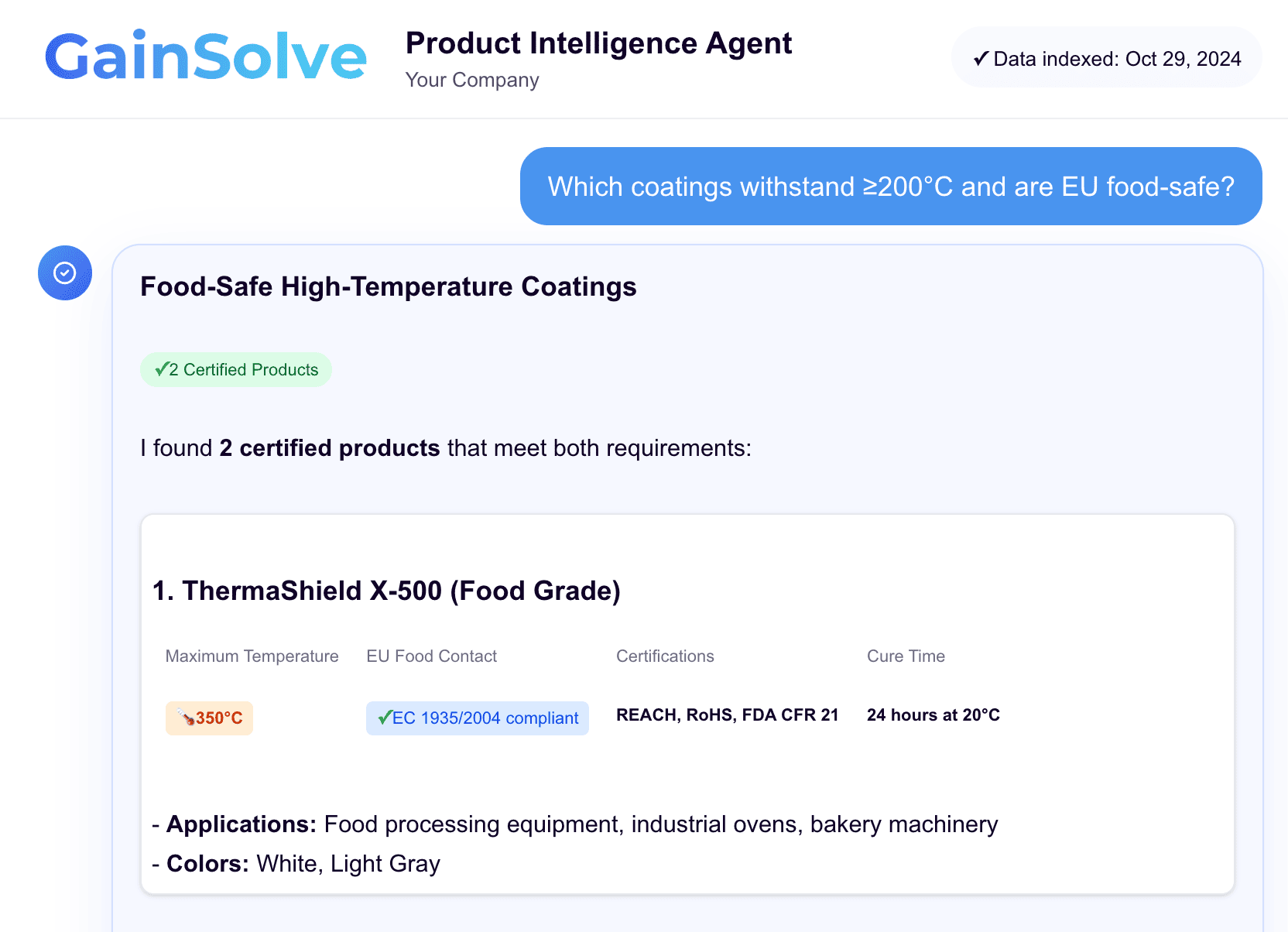
Task: Click the green checkmark on 2 Certified Products
Action: tap(161, 369)
